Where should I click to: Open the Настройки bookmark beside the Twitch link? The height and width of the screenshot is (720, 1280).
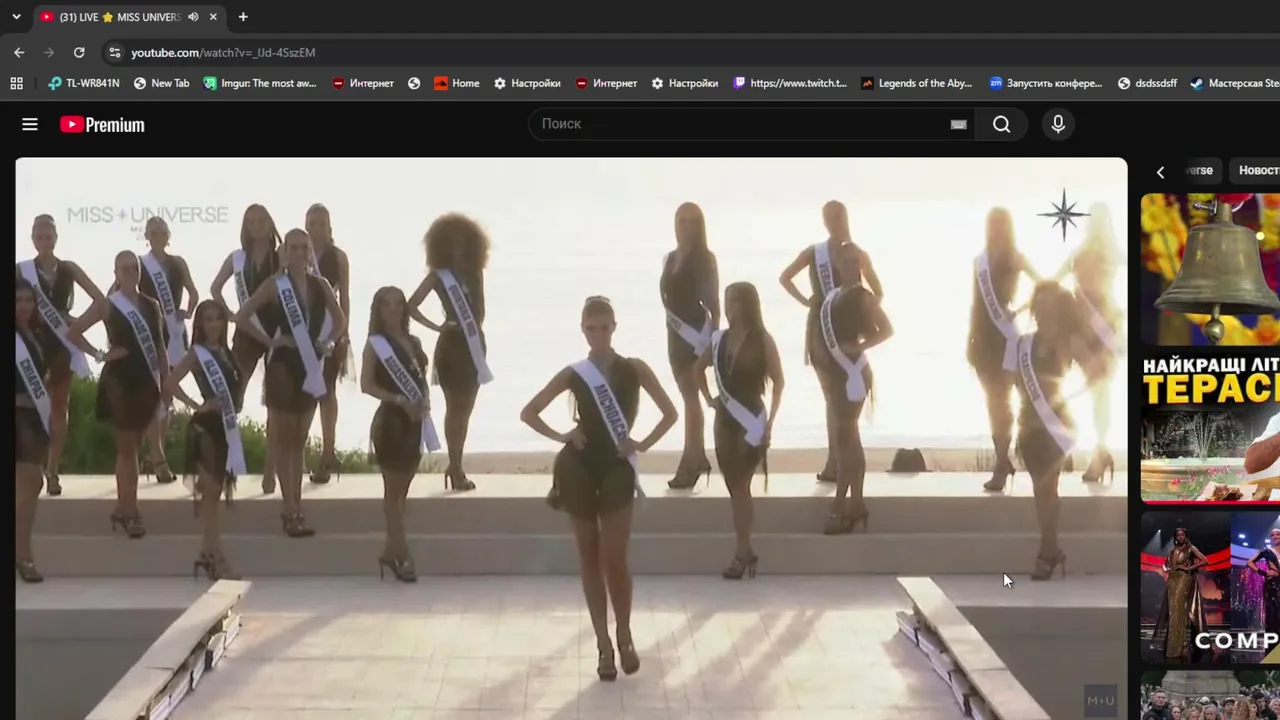point(685,83)
